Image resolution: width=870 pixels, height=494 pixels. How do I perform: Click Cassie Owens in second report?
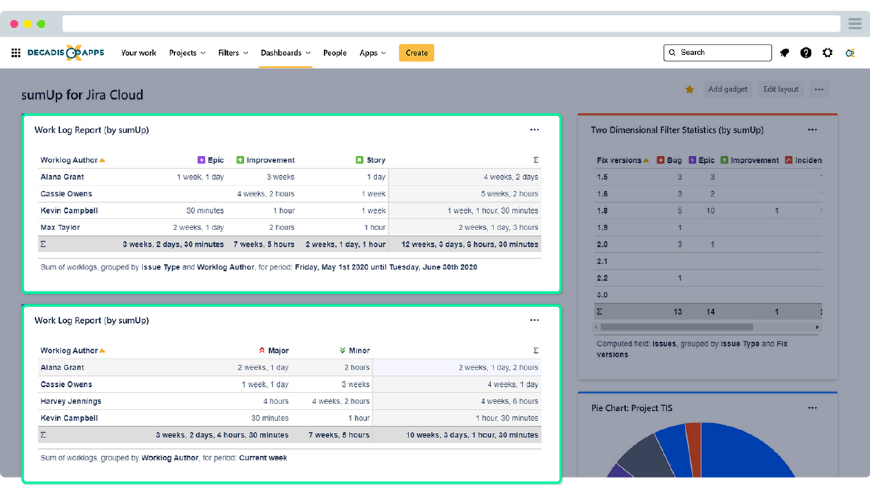point(66,384)
